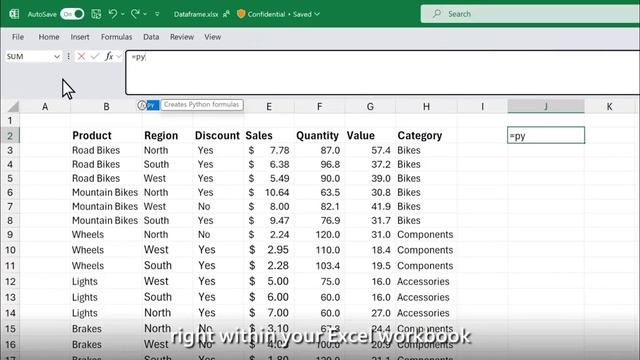Confirm formula with the checkmark icon
This screenshot has height=360, width=640.
tap(95, 56)
